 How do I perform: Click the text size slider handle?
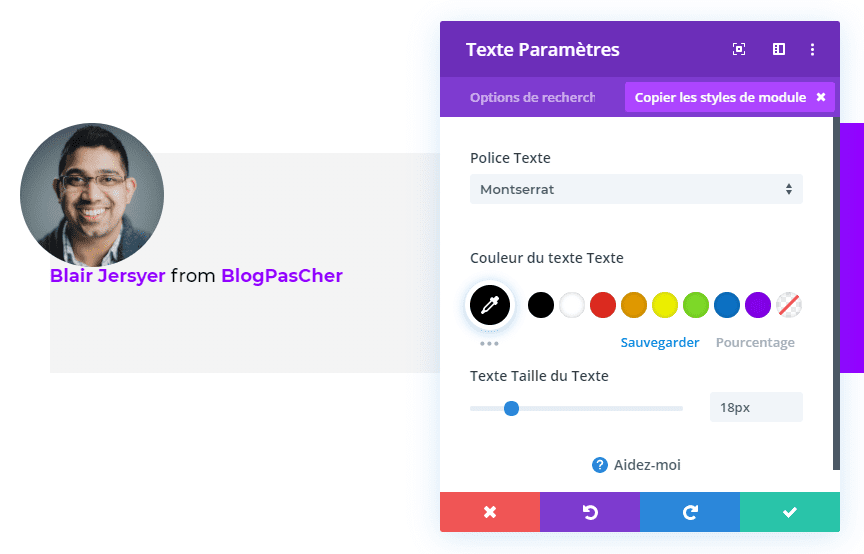[x=511, y=408]
